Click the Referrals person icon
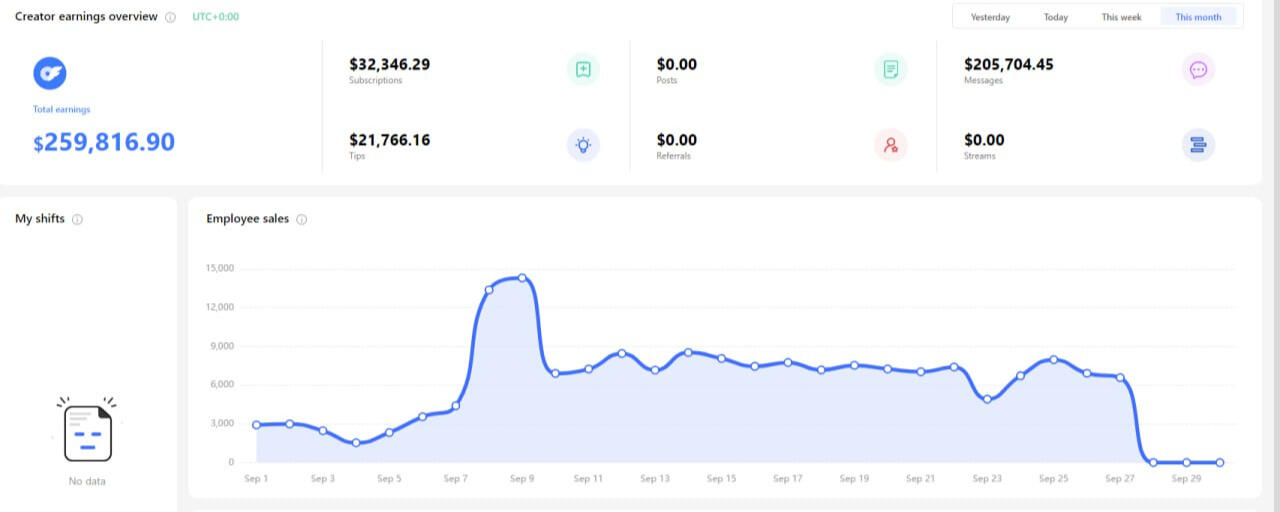1280x512 pixels. tap(890, 145)
